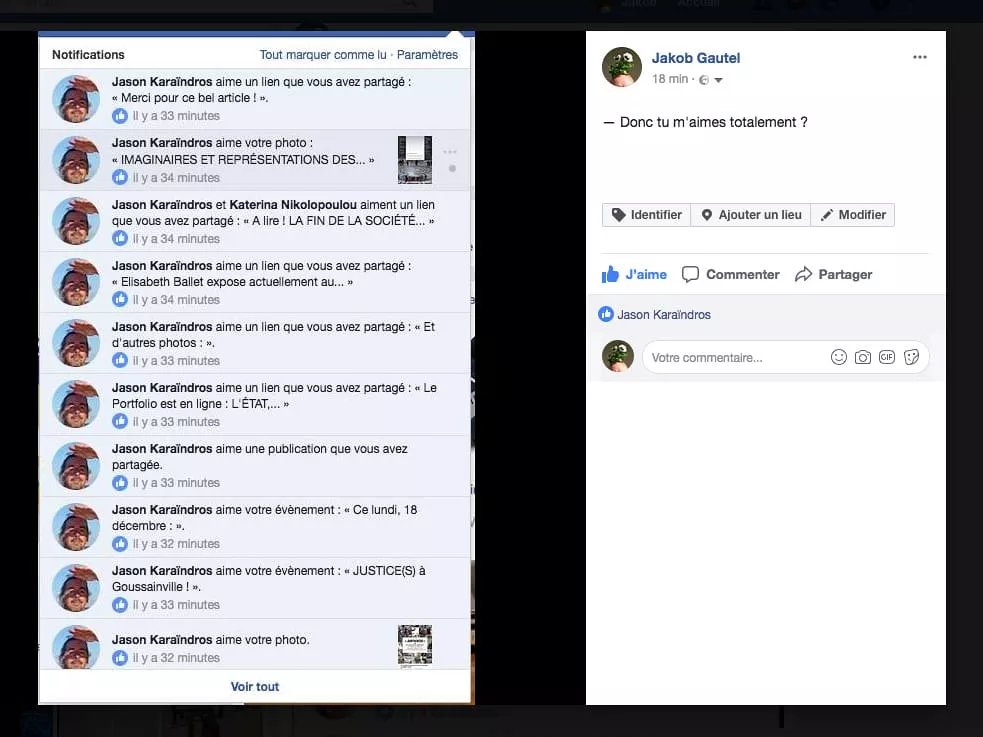
Task: Click the avatar on the 'LA FIN DE LA SOCIÉTÉ' notification
Action: point(76,221)
